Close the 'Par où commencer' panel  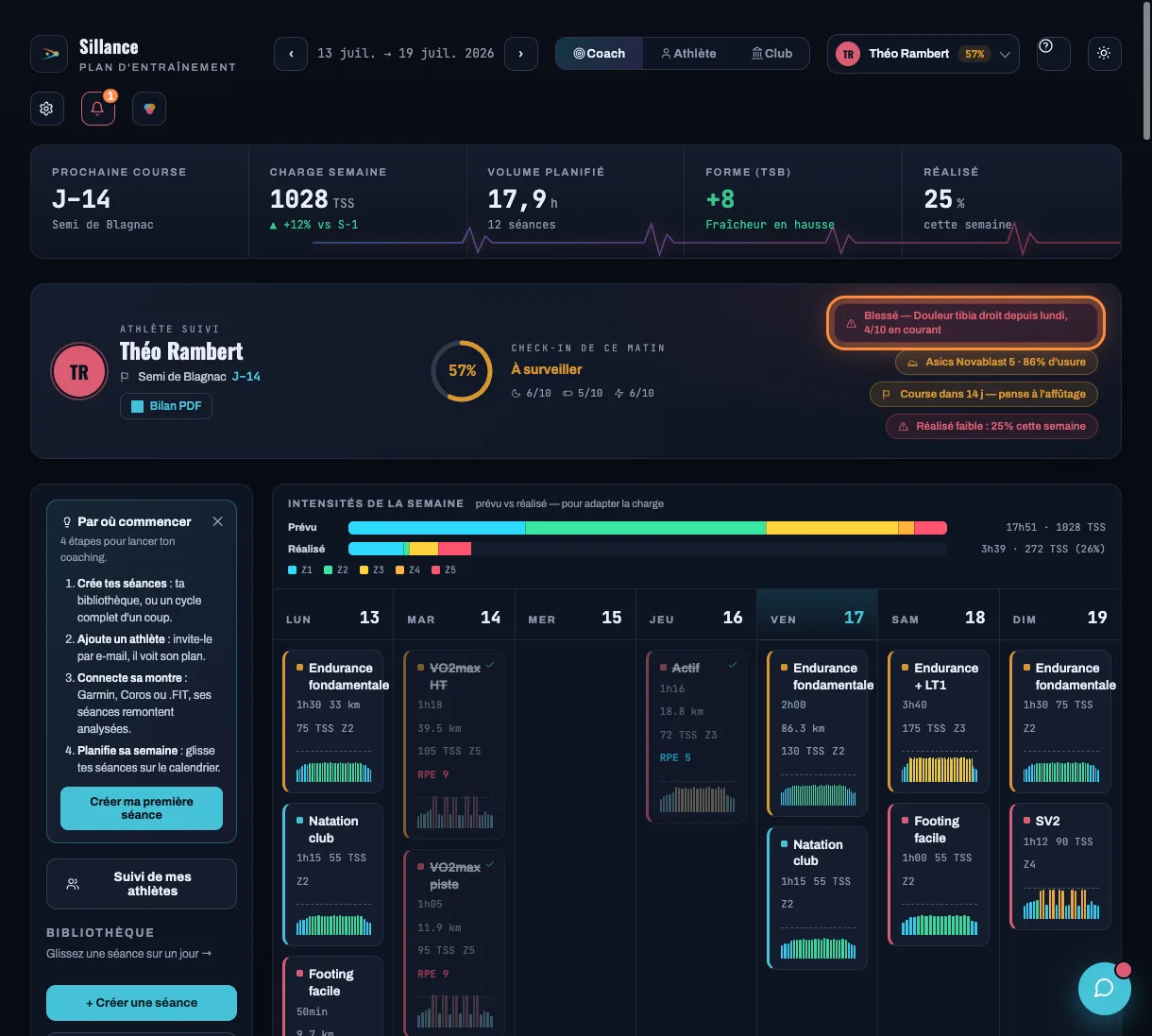click(217, 521)
